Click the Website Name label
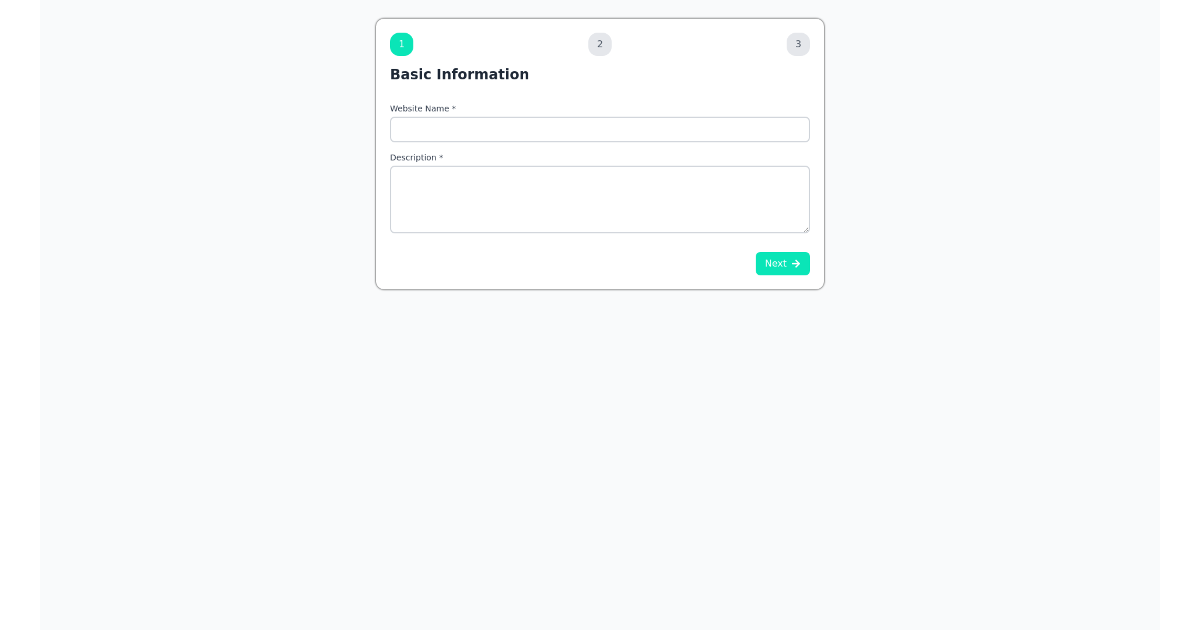This screenshot has height=630, width=1200. (420, 109)
